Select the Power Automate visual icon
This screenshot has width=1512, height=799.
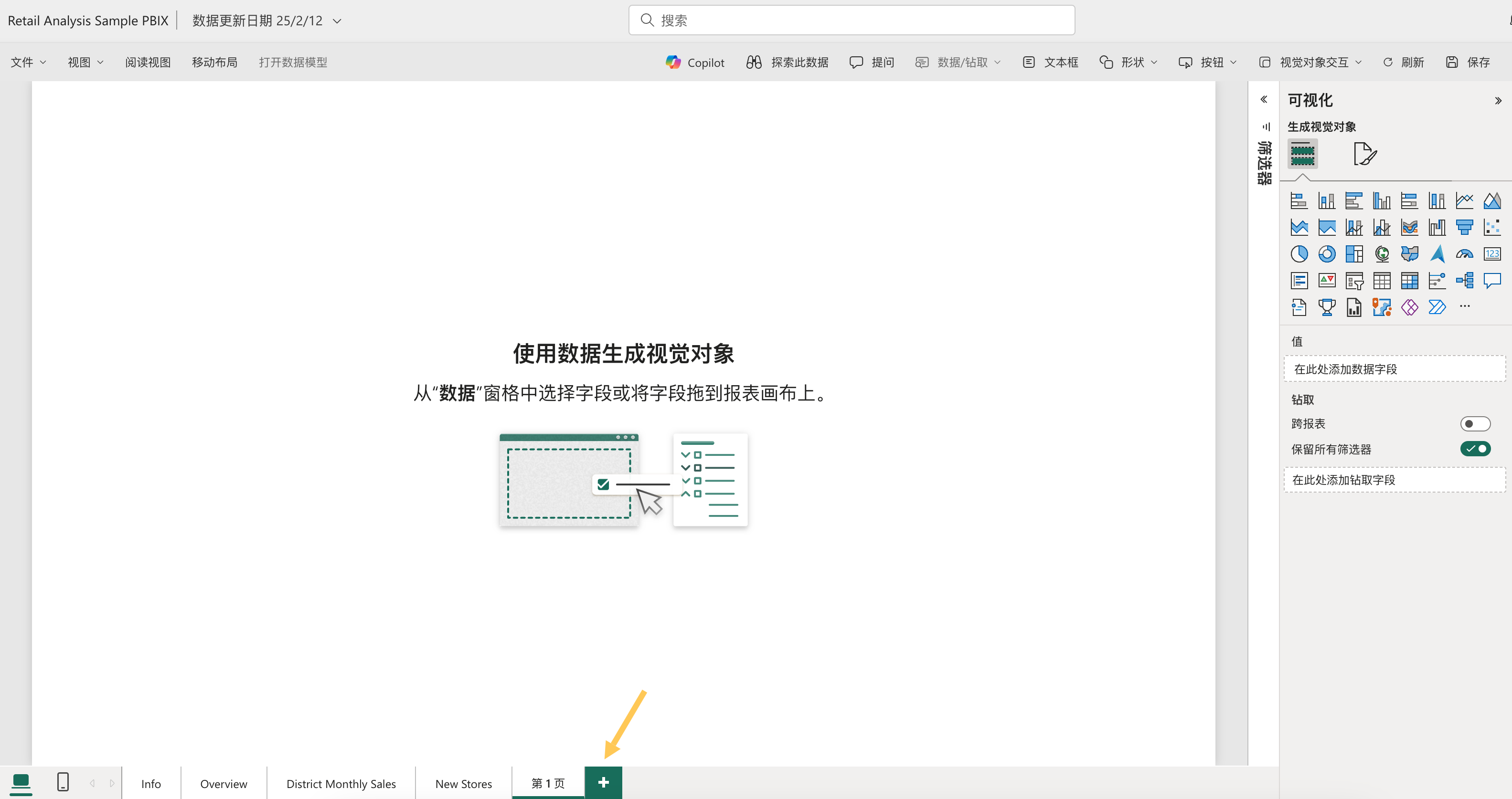pyautogui.click(x=1437, y=307)
